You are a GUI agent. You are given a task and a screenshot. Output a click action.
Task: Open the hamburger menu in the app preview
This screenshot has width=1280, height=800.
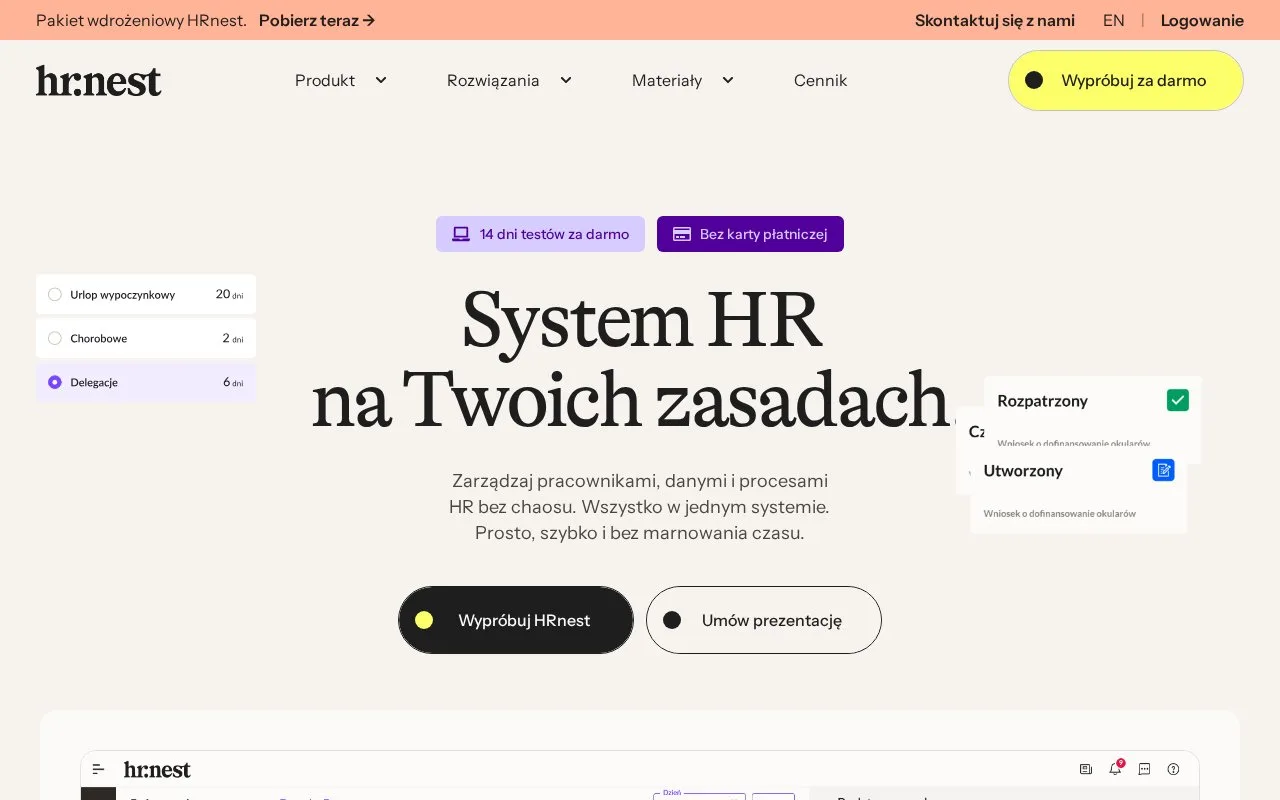(x=98, y=769)
